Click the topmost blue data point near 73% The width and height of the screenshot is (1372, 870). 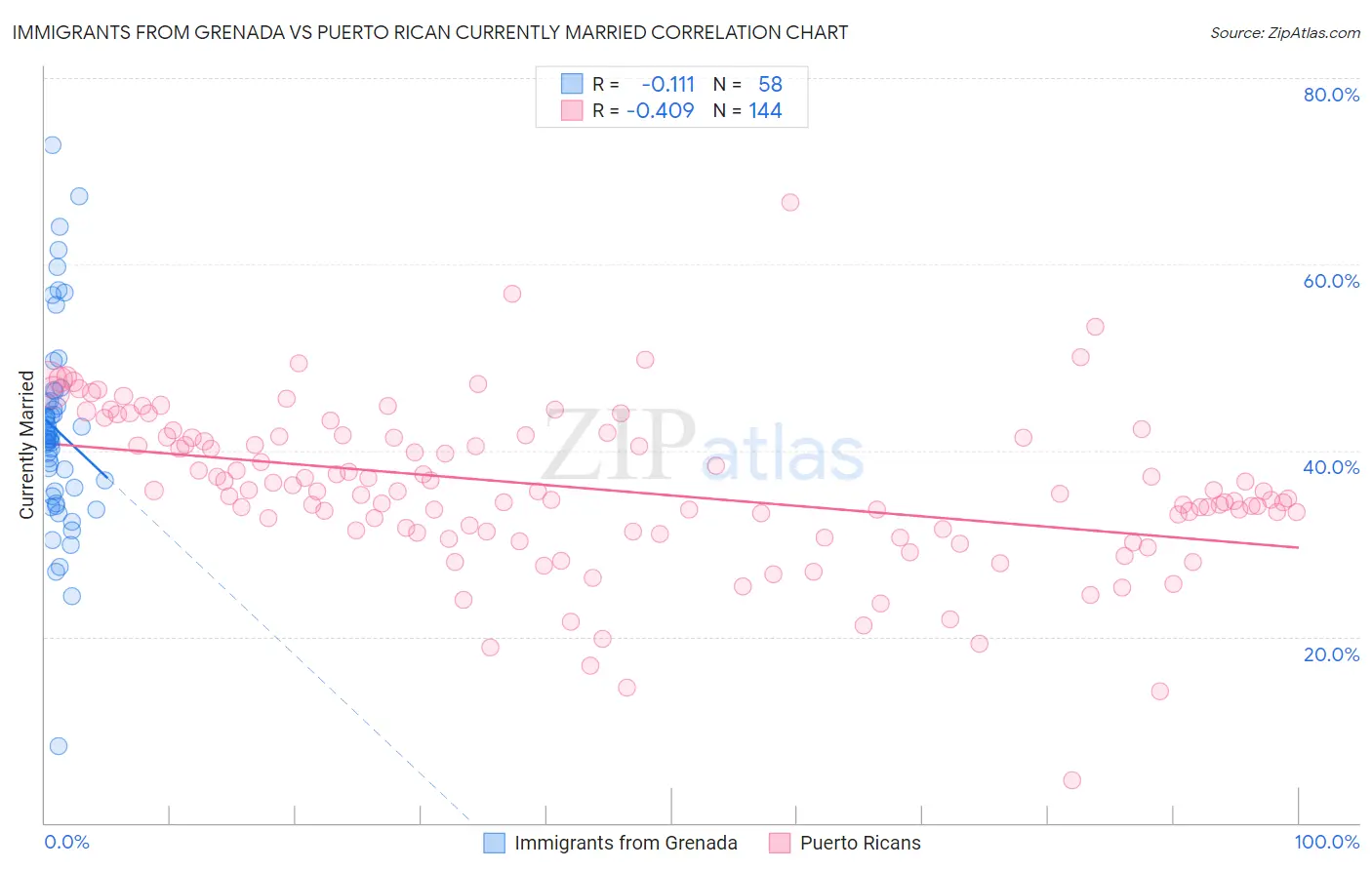click(53, 145)
